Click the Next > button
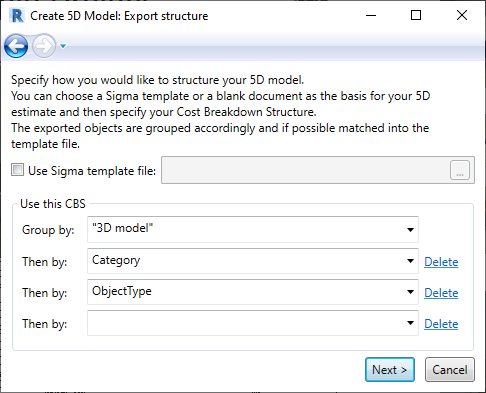Viewport: 486px width, 393px height. [390, 370]
